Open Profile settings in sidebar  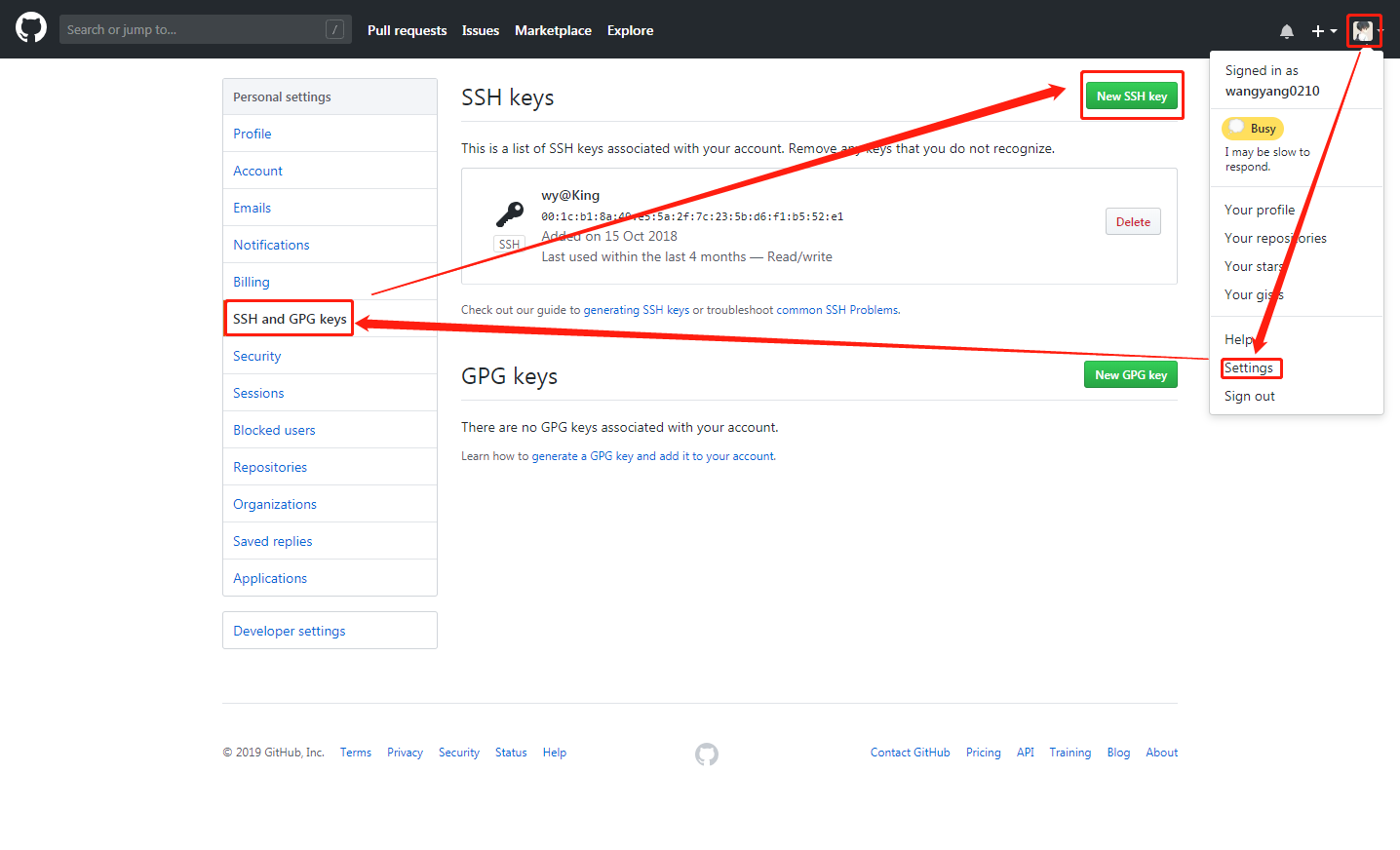330,134
